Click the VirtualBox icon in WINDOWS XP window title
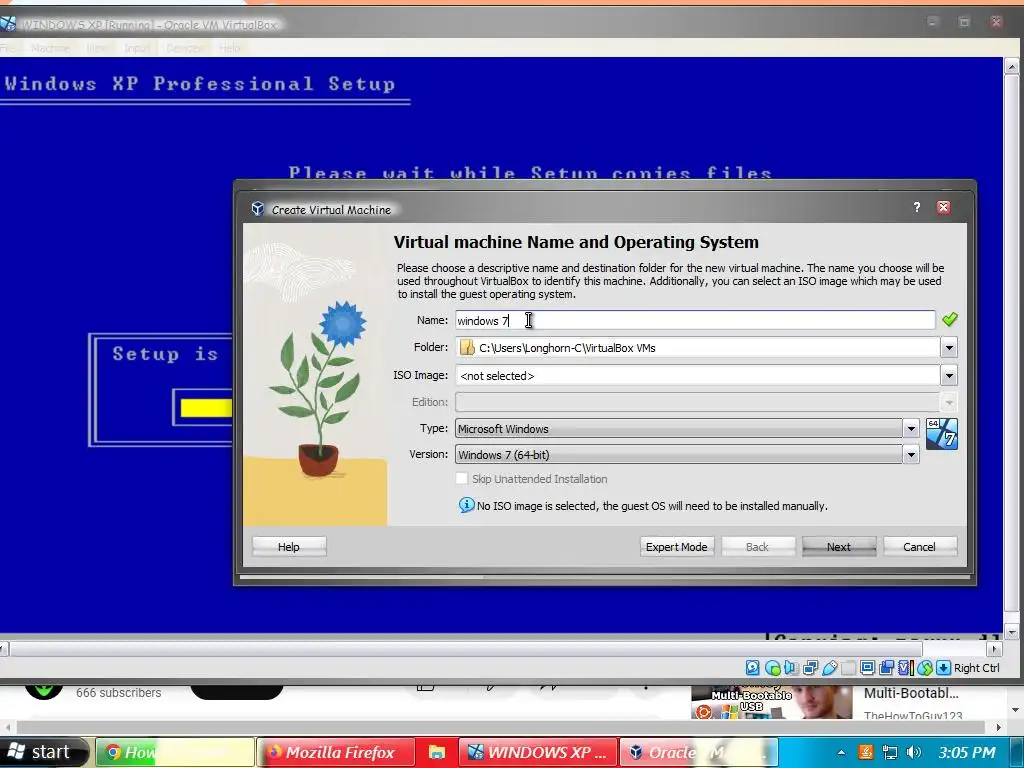The width and height of the screenshot is (1024, 768). click(7, 24)
